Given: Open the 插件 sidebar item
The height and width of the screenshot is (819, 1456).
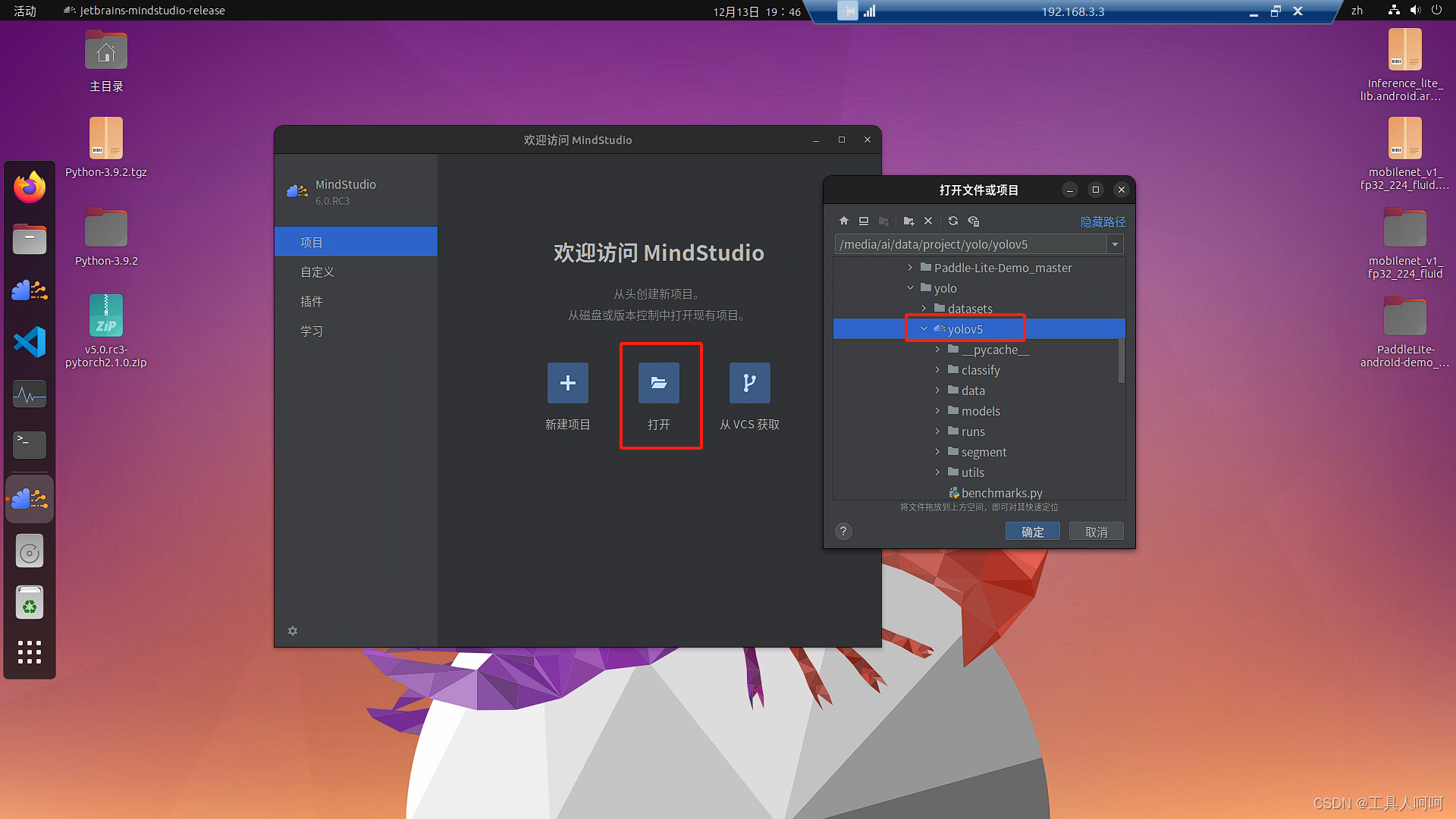Looking at the screenshot, I should click(356, 301).
